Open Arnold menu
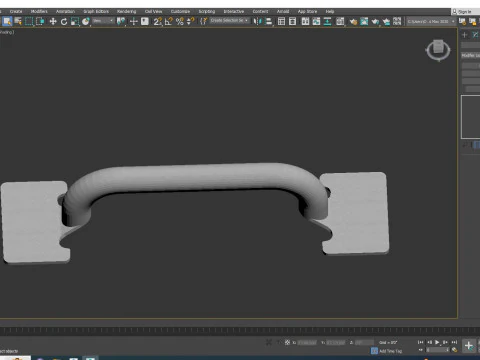480x360 pixels. click(283, 11)
